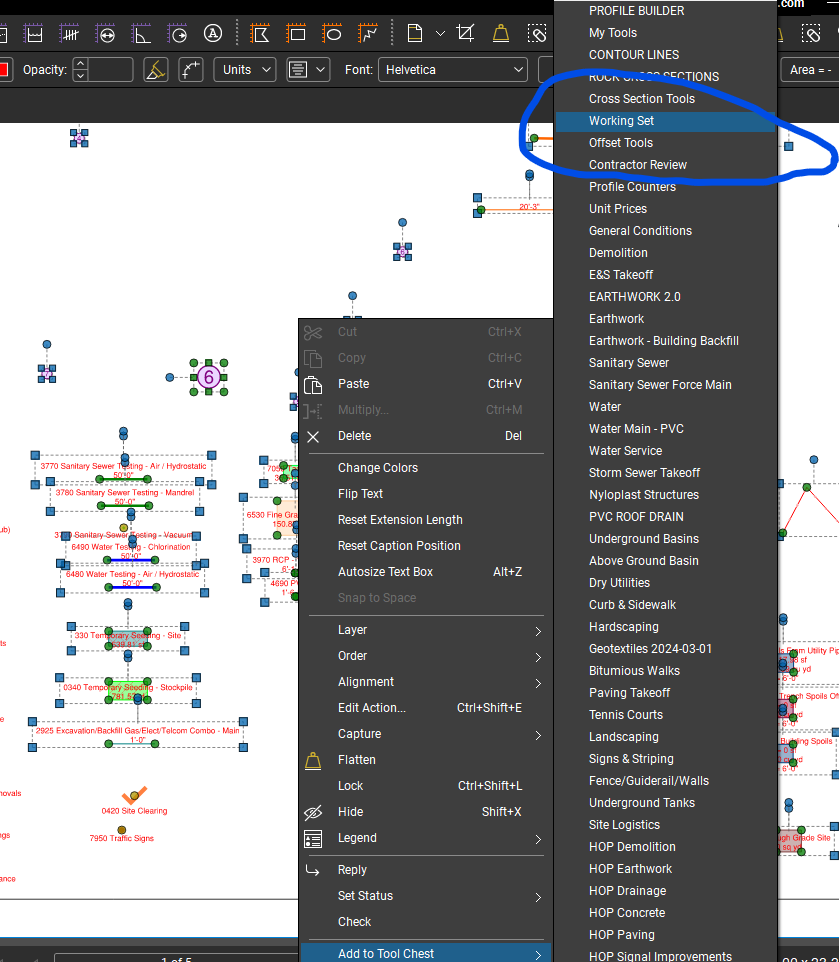Choose HOP Demolition tool set

click(x=666, y=847)
